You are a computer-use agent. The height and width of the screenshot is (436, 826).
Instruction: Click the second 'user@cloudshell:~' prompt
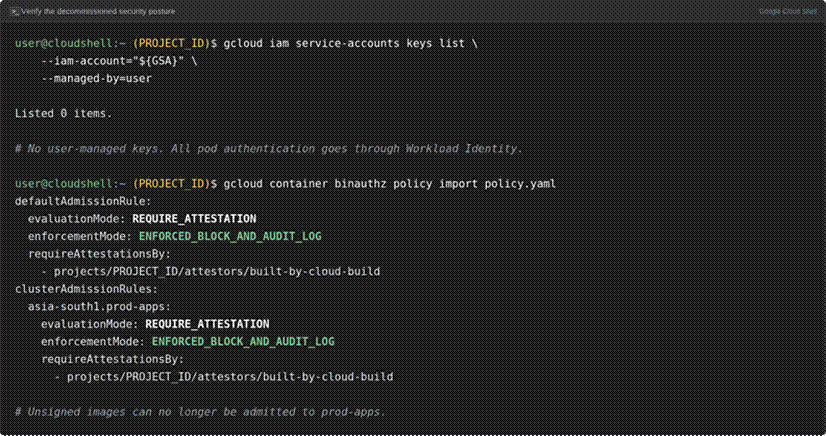(x=71, y=184)
